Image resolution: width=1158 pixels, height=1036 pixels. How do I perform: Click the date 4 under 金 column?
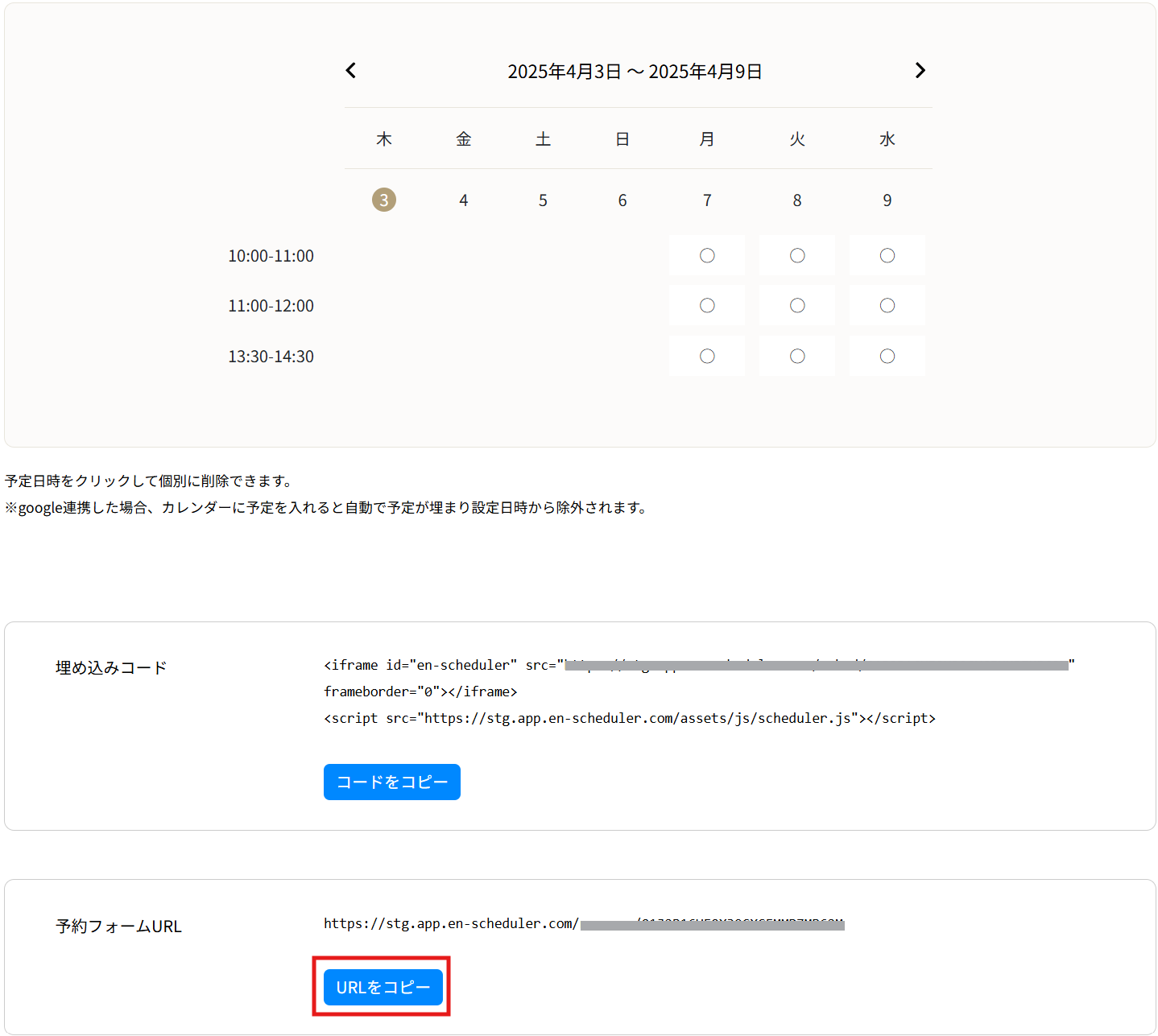click(463, 200)
